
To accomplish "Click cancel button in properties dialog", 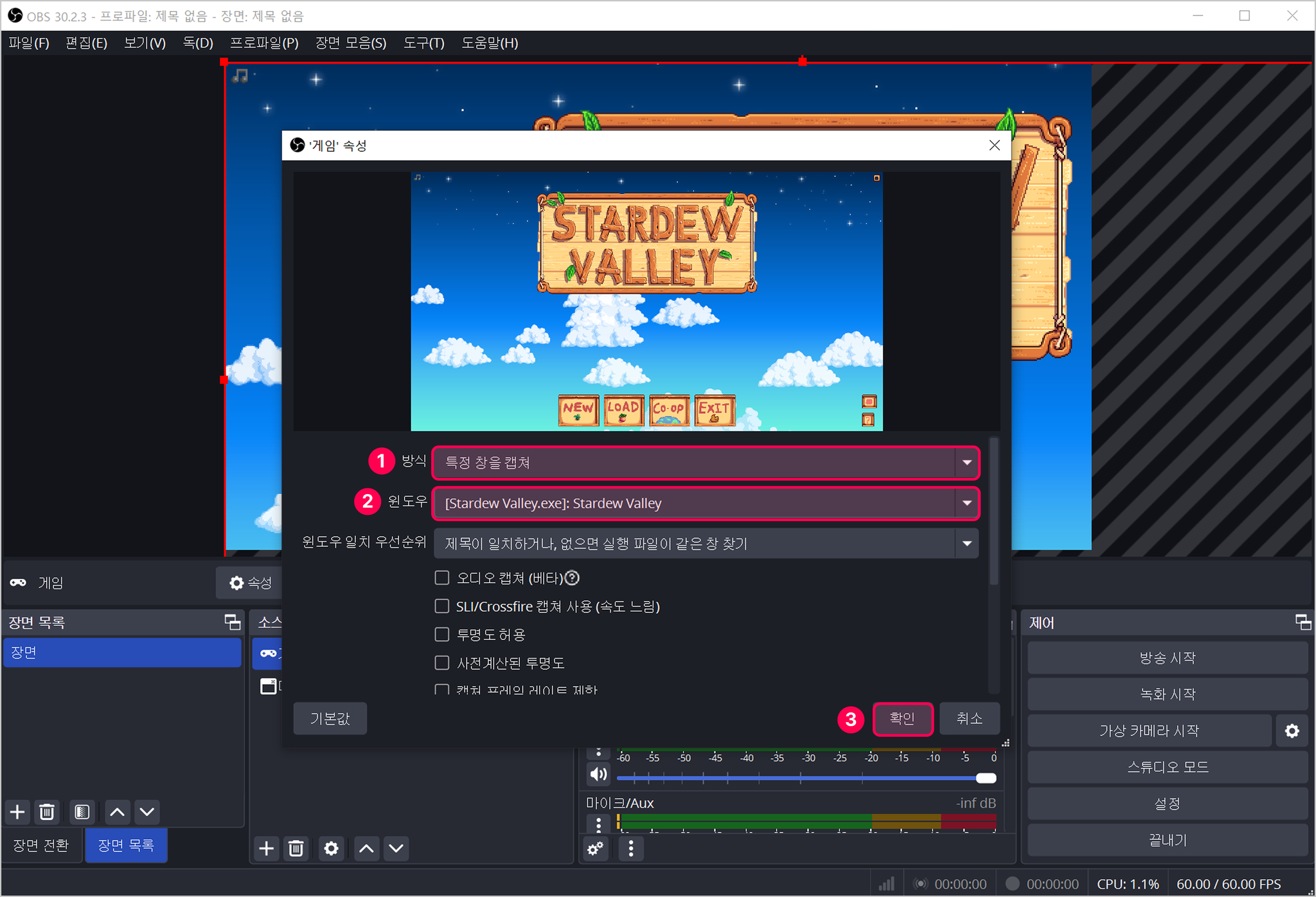I will point(969,718).
